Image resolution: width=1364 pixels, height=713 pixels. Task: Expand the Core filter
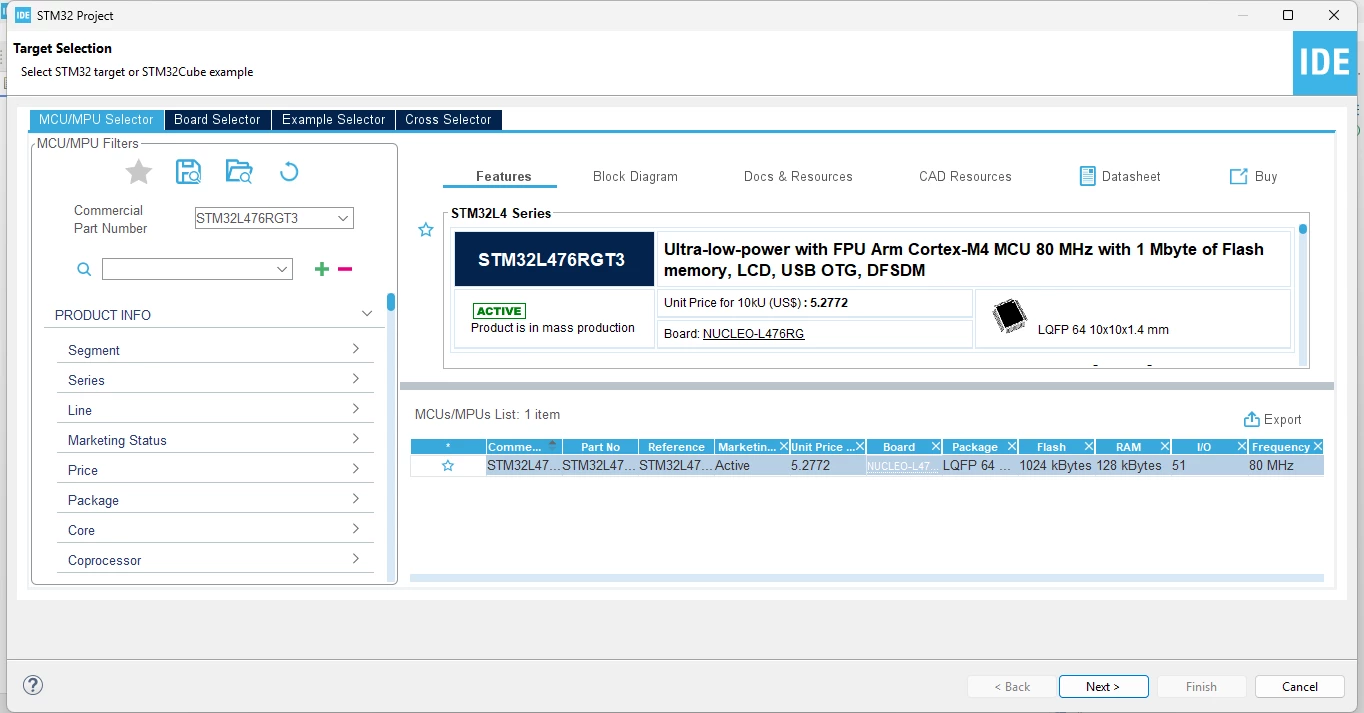pyautogui.click(x=356, y=529)
